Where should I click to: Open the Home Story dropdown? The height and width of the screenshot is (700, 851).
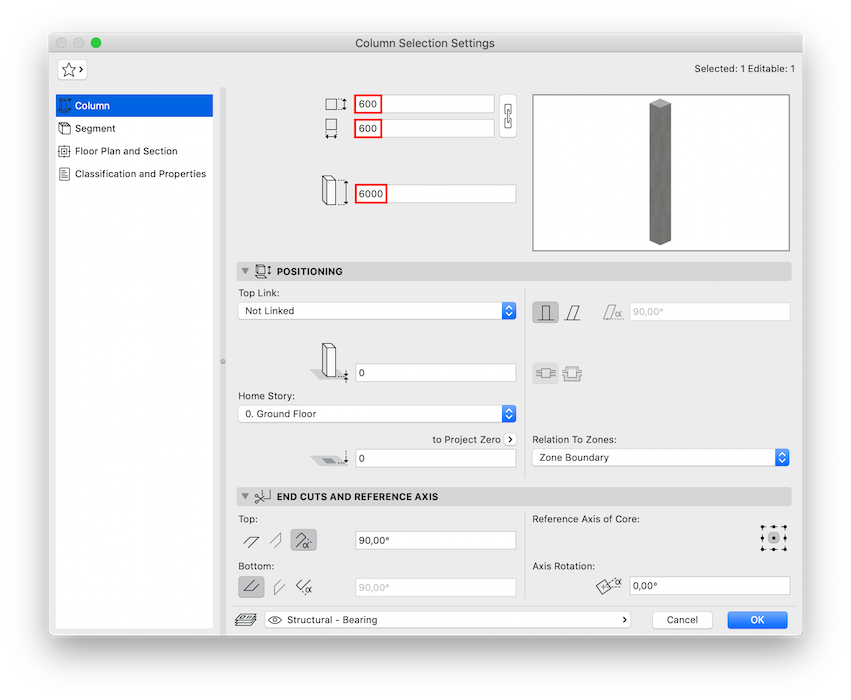(x=377, y=414)
